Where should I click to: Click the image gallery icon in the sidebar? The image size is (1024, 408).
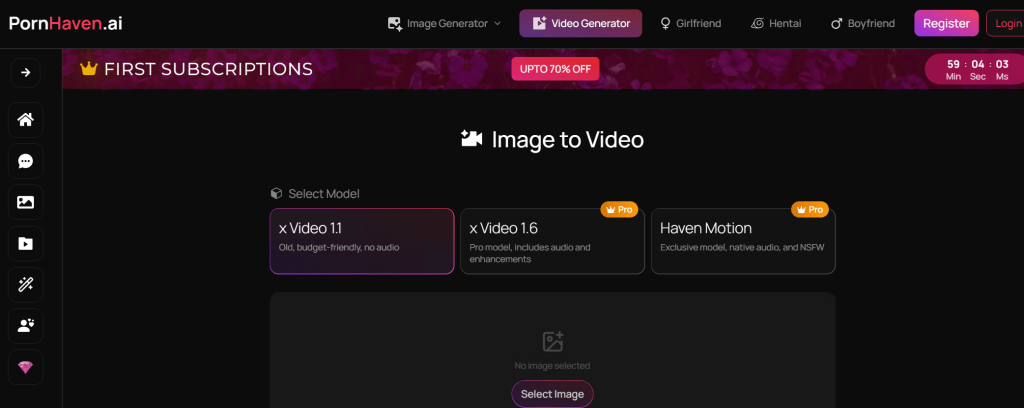[25, 202]
